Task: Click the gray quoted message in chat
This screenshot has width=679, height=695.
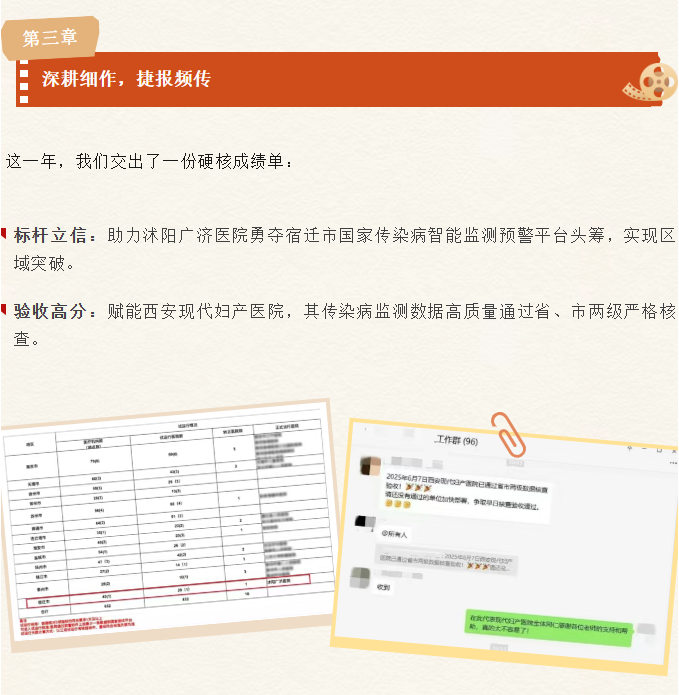Action: click(x=448, y=561)
